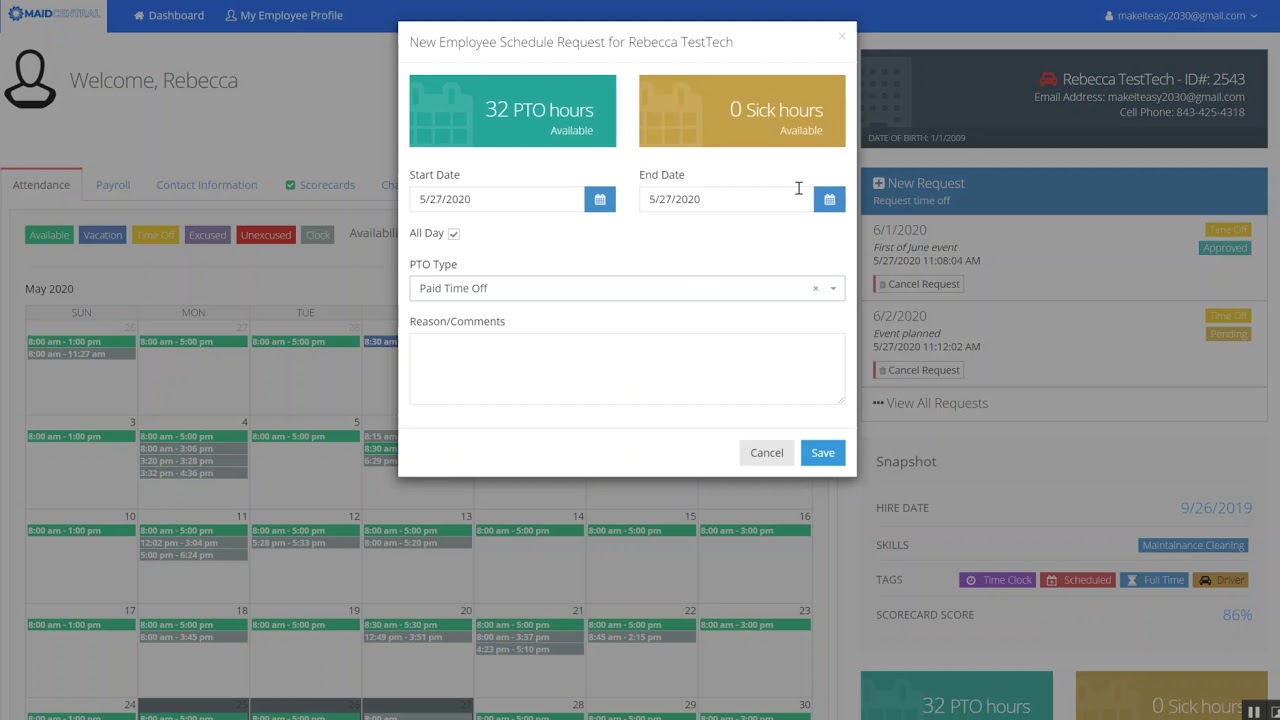The height and width of the screenshot is (720, 1280).
Task: Click the Time Clock tag
Action: [x=997, y=580]
